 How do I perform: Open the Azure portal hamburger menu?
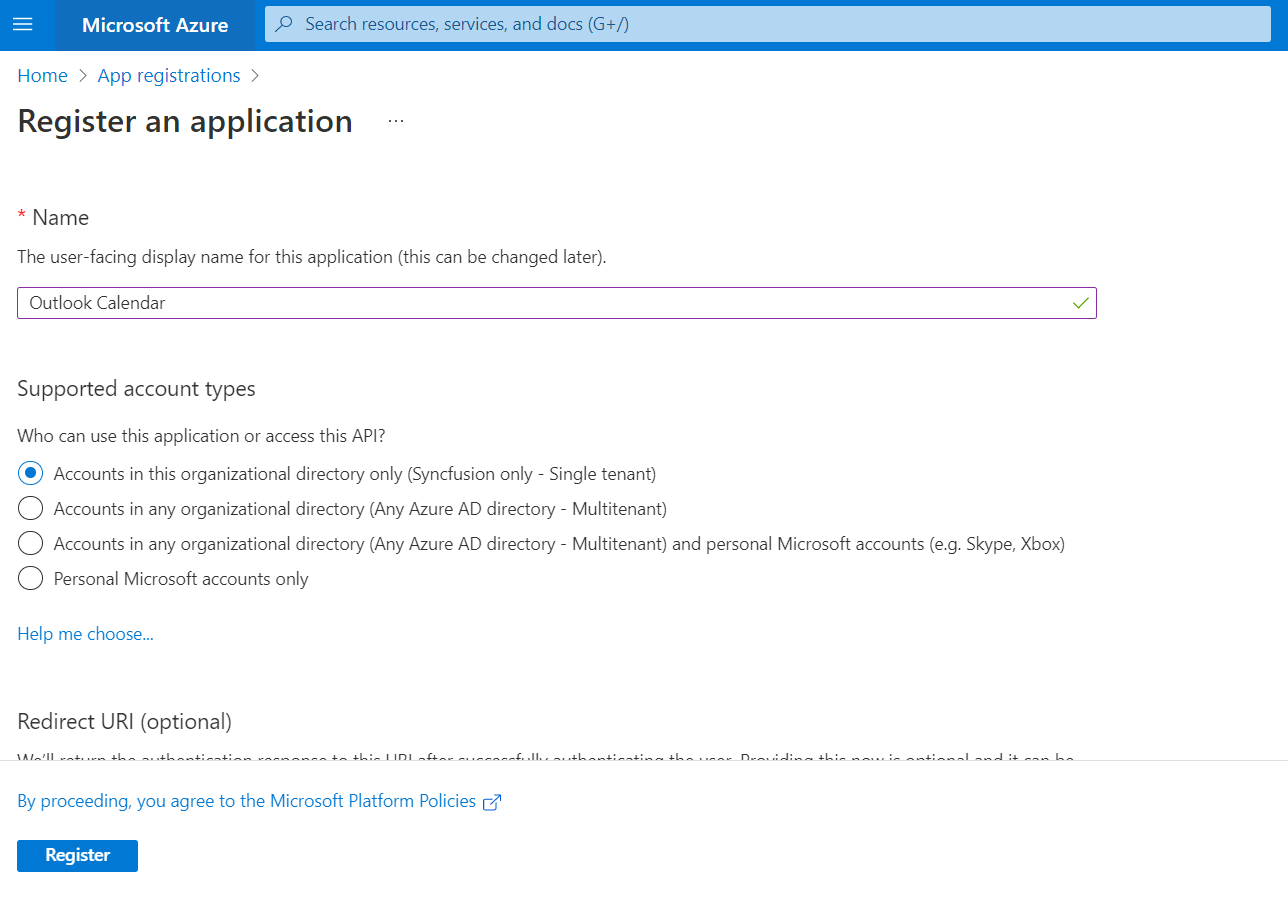click(x=22, y=25)
